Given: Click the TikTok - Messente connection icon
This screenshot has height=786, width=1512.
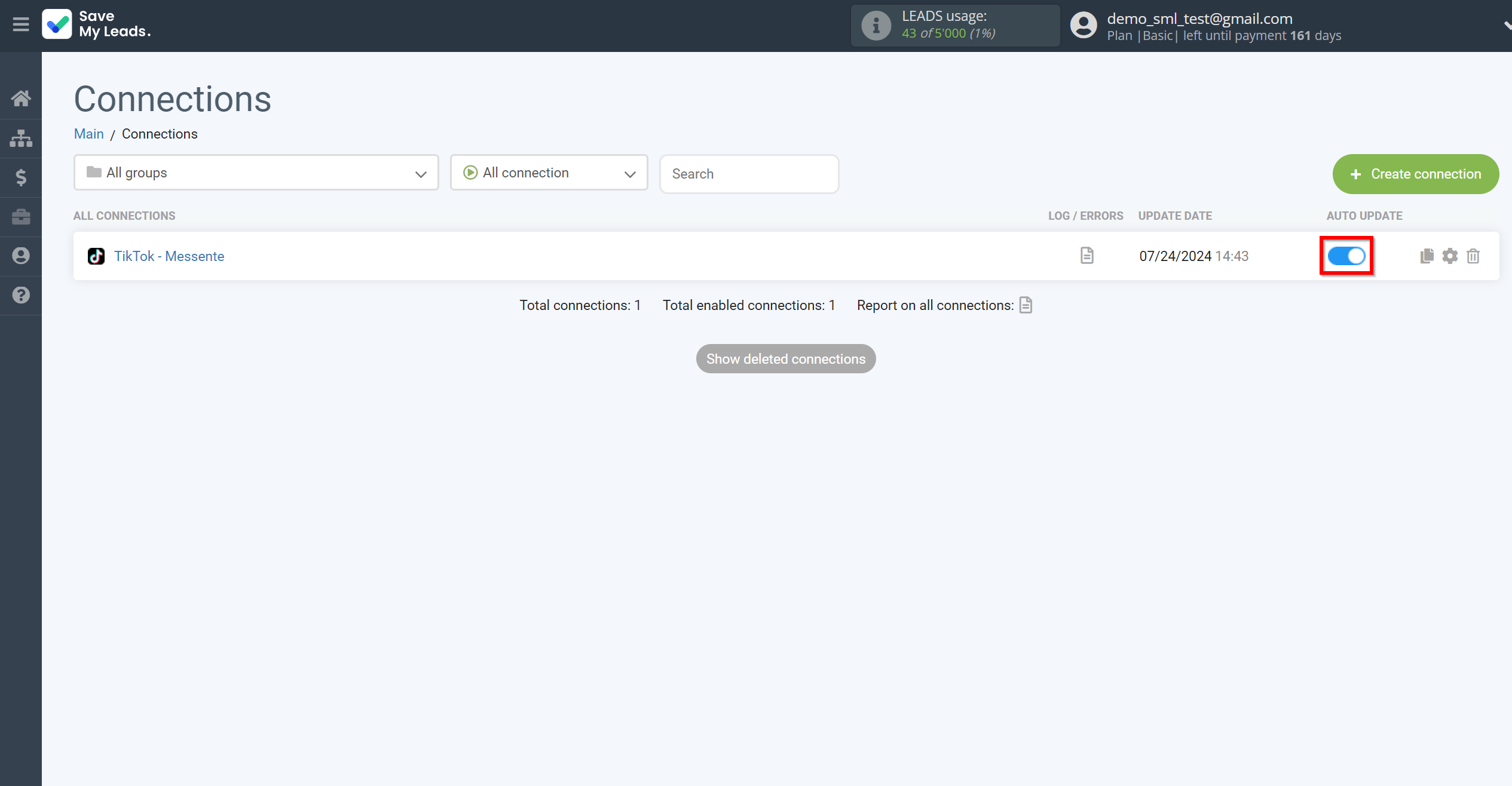Looking at the screenshot, I should click(x=96, y=256).
